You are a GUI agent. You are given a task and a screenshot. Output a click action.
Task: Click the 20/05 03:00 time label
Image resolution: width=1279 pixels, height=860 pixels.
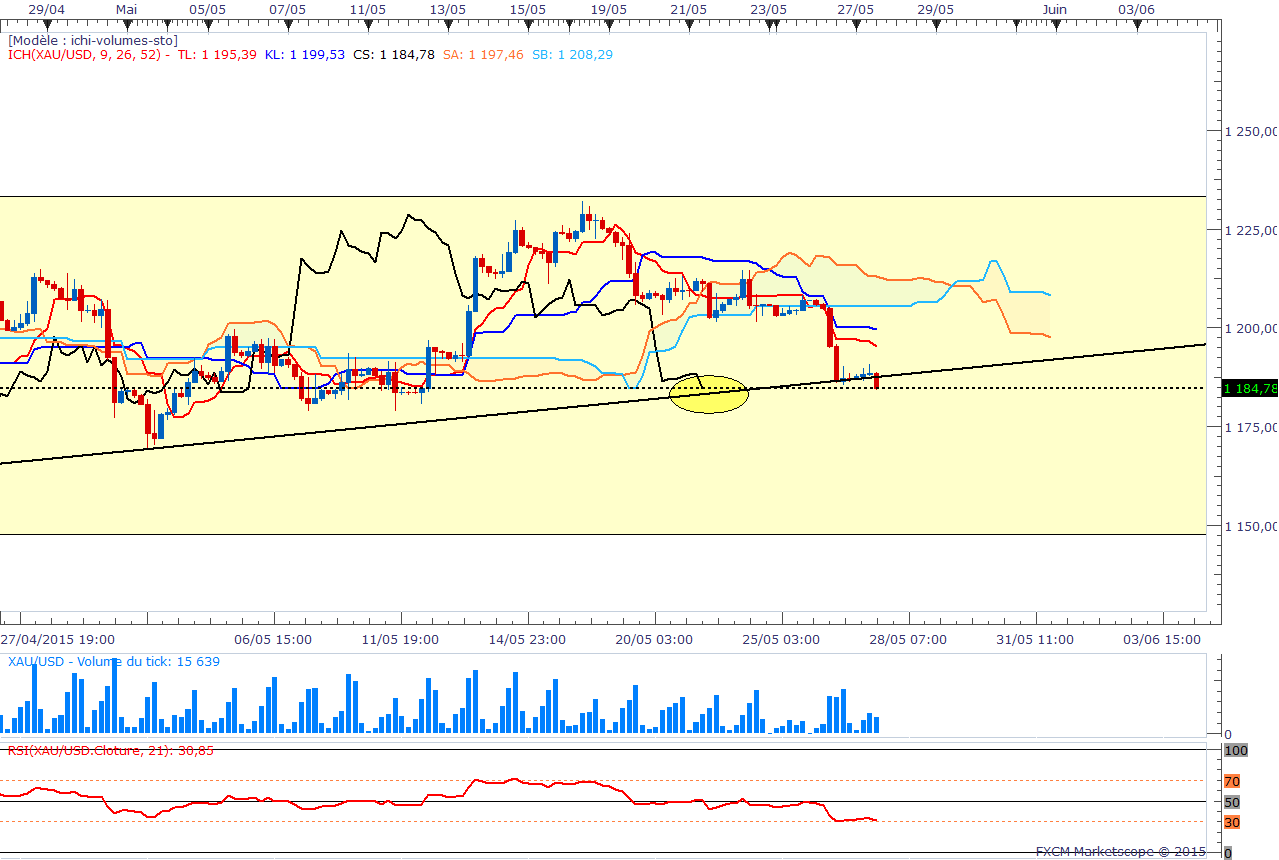tap(655, 639)
